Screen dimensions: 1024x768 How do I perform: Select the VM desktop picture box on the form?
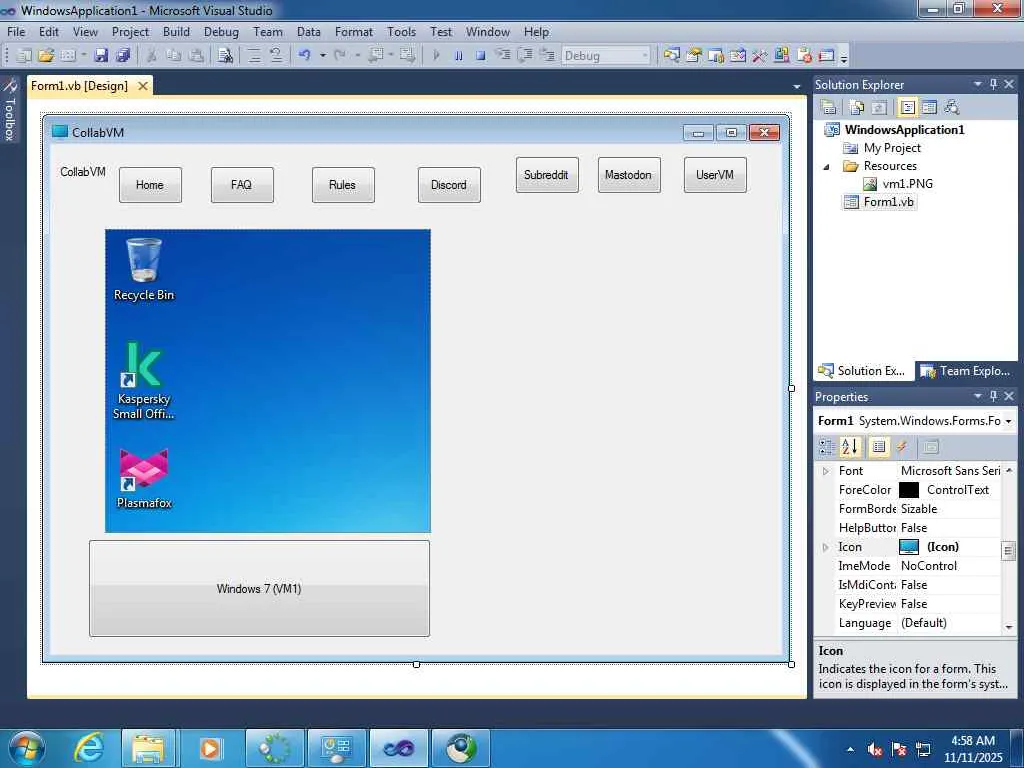click(x=268, y=381)
